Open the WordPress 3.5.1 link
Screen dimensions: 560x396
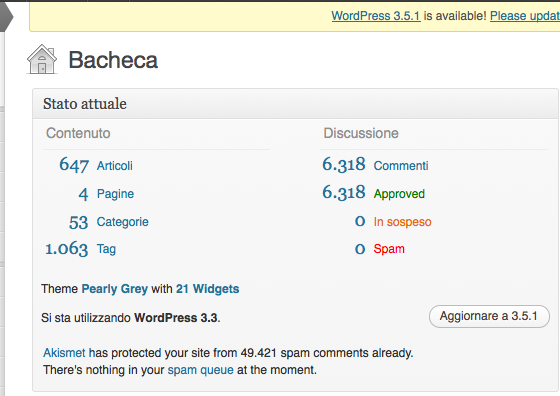tap(376, 16)
